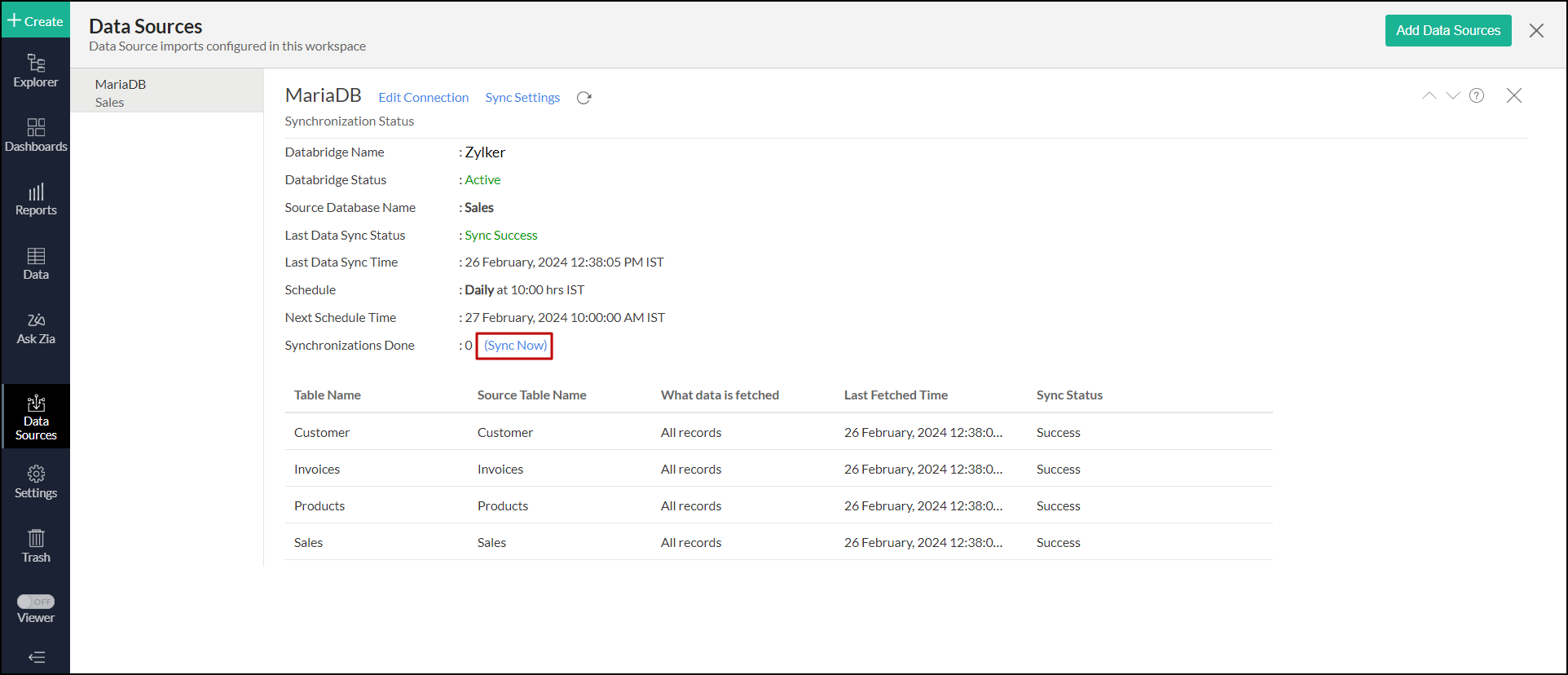The width and height of the screenshot is (1568, 675).
Task: Launch Ask Zia assistant
Action: tap(36, 329)
